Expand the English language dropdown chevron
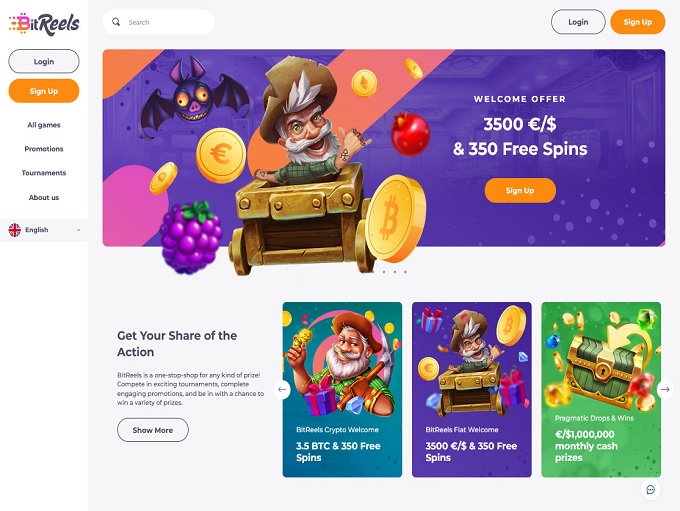Image resolution: width=680 pixels, height=511 pixels. coord(78,230)
